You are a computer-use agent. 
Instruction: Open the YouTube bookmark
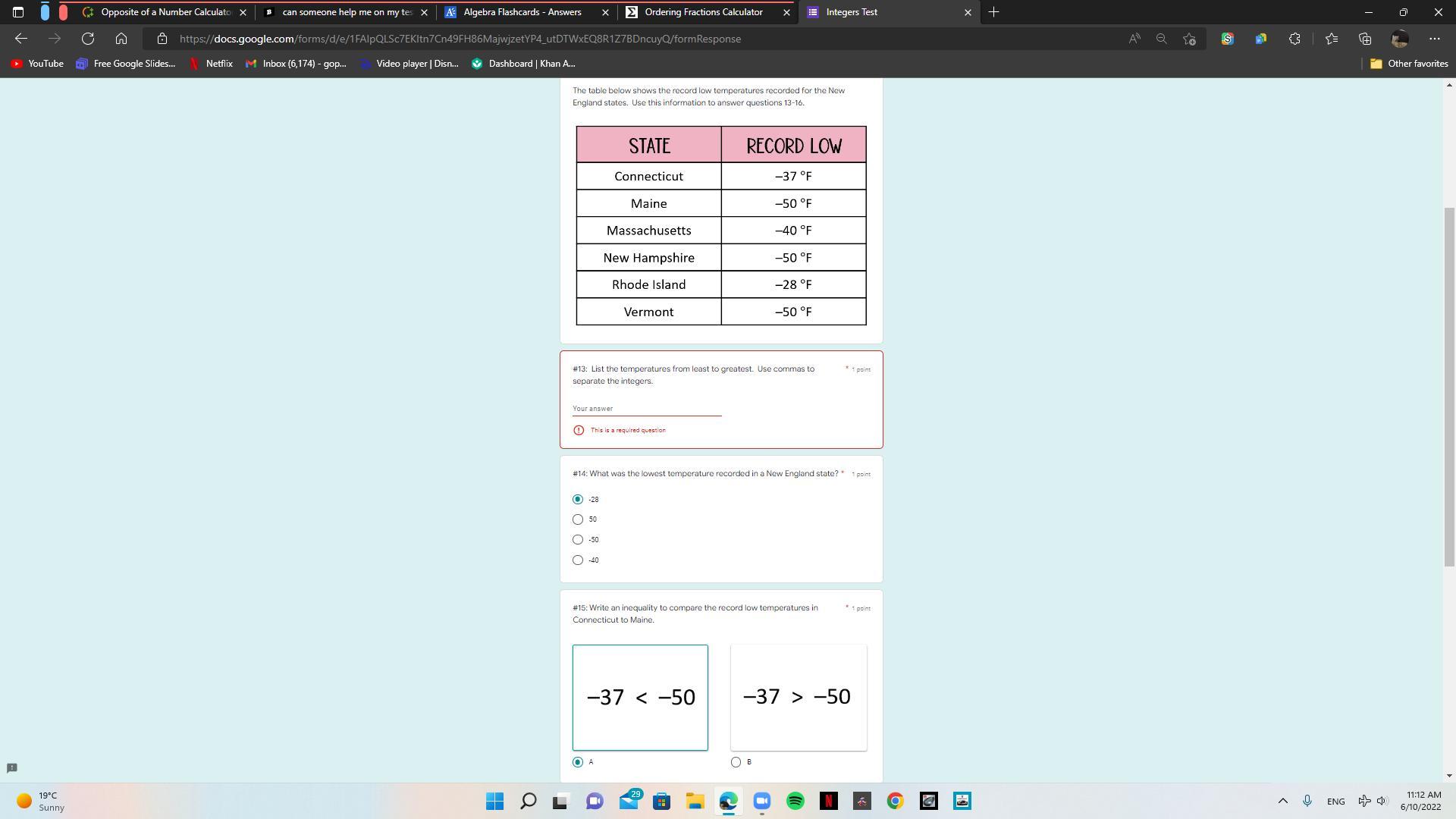click(x=36, y=64)
